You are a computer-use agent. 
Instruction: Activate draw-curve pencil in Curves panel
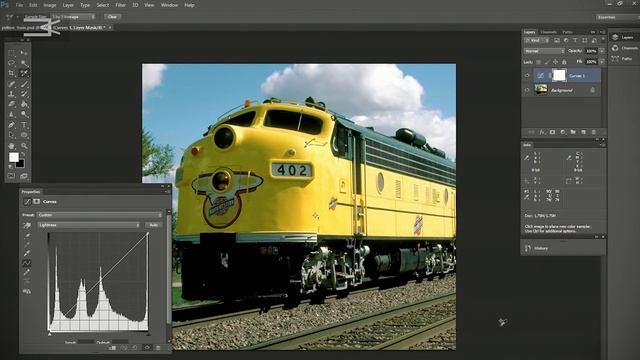(x=27, y=272)
